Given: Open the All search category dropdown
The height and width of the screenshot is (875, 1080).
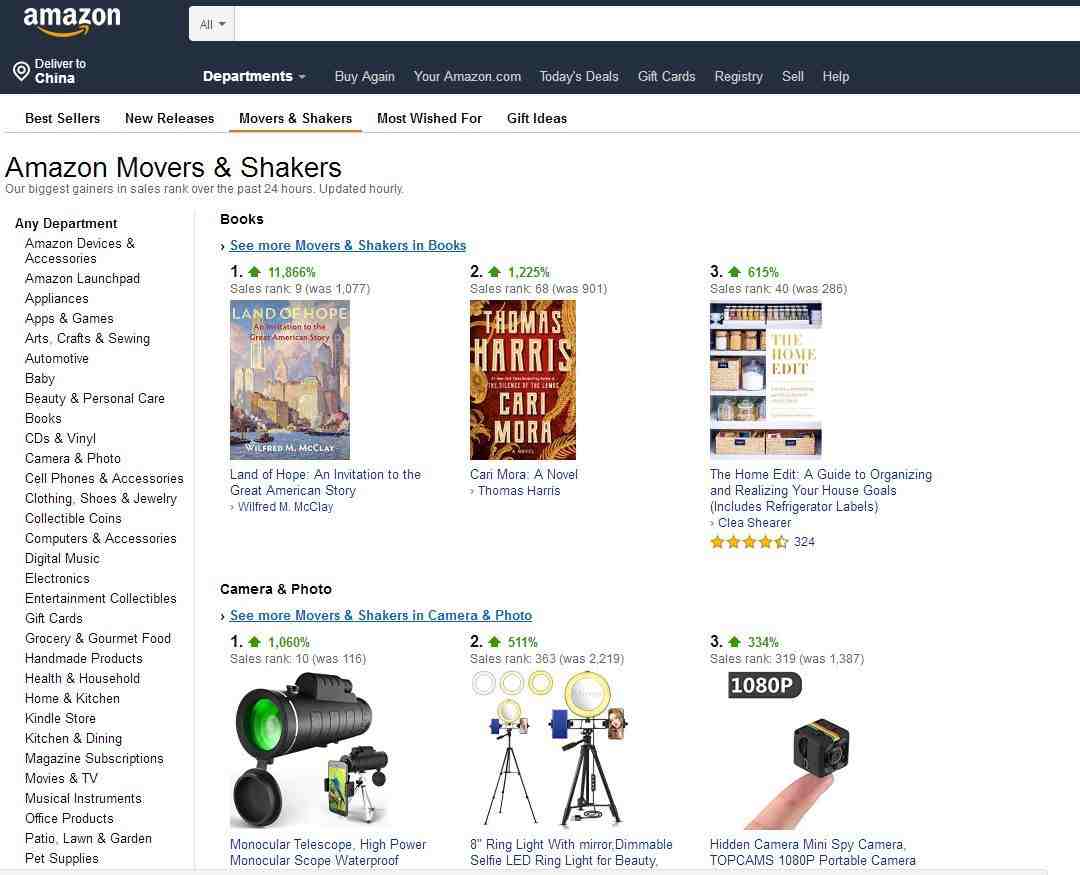Looking at the screenshot, I should coord(212,24).
